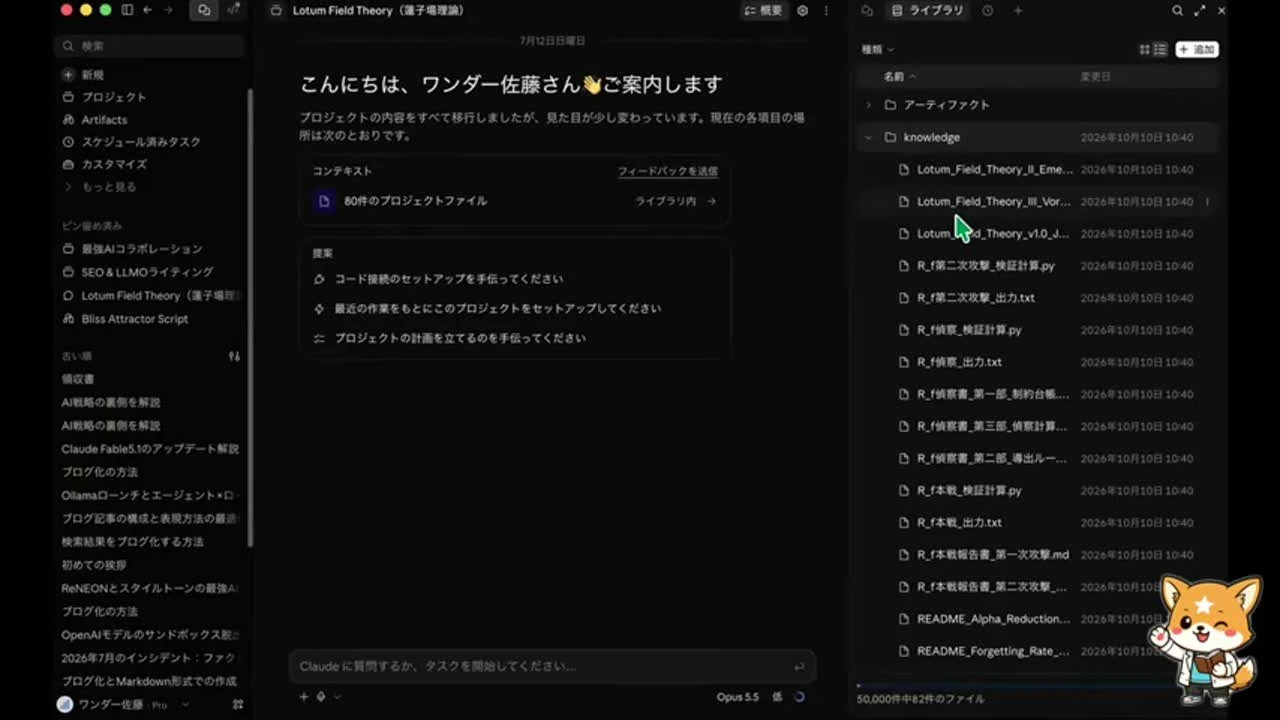Open the project more options menu
Viewport: 1280px width, 720px height.
pyautogui.click(x=826, y=10)
